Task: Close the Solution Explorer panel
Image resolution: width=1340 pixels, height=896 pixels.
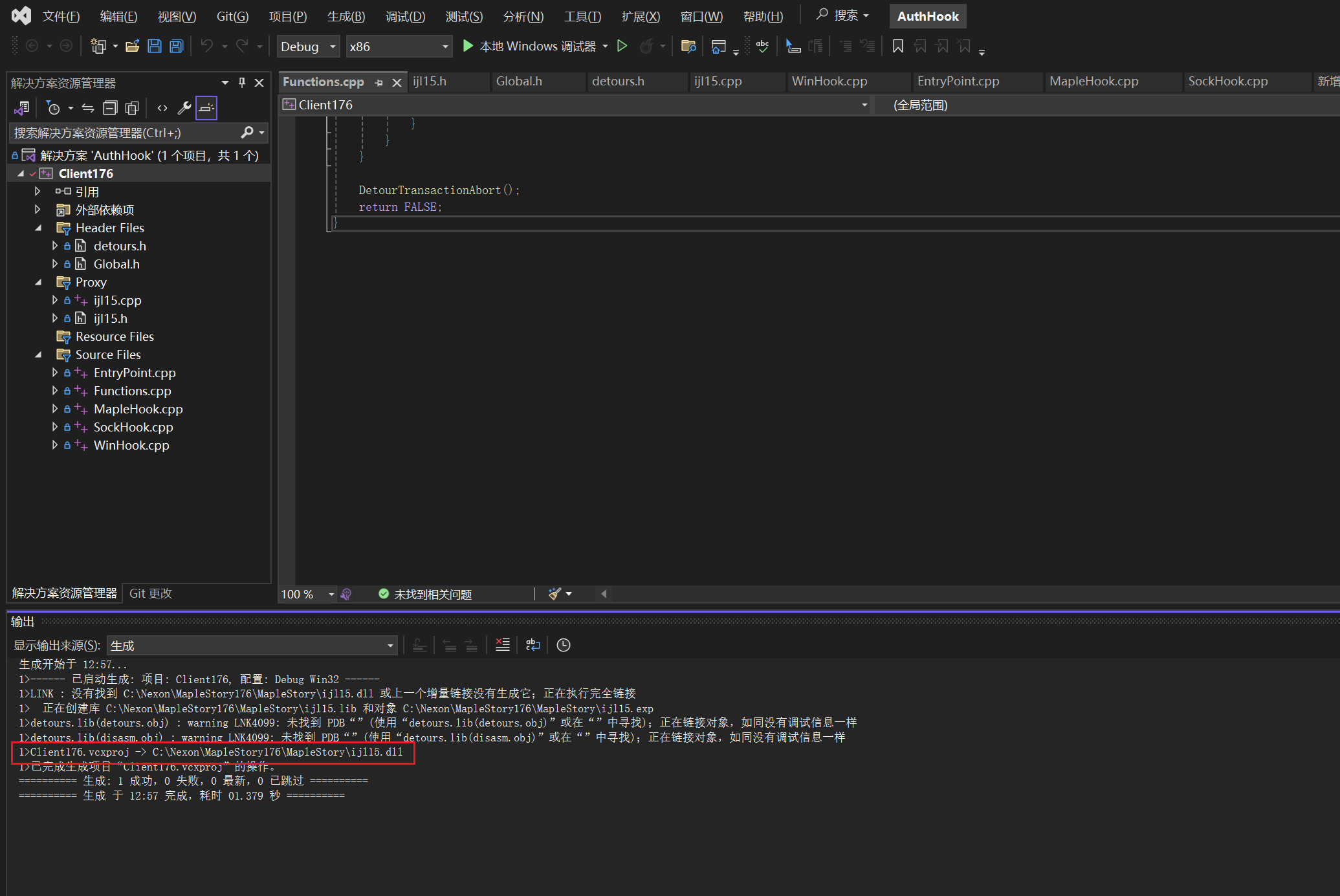Action: pos(259,82)
